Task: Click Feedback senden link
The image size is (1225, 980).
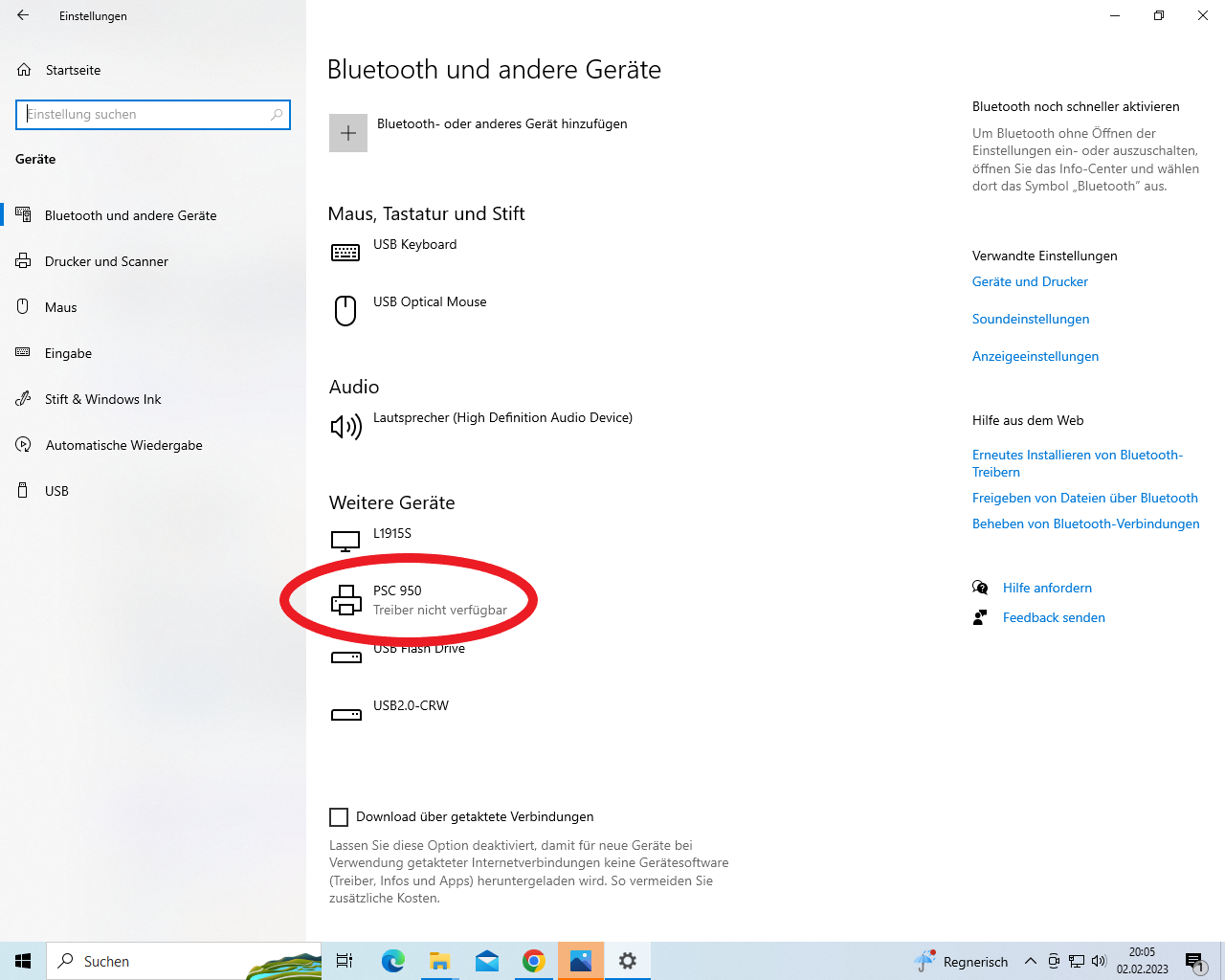Action: tap(1054, 617)
